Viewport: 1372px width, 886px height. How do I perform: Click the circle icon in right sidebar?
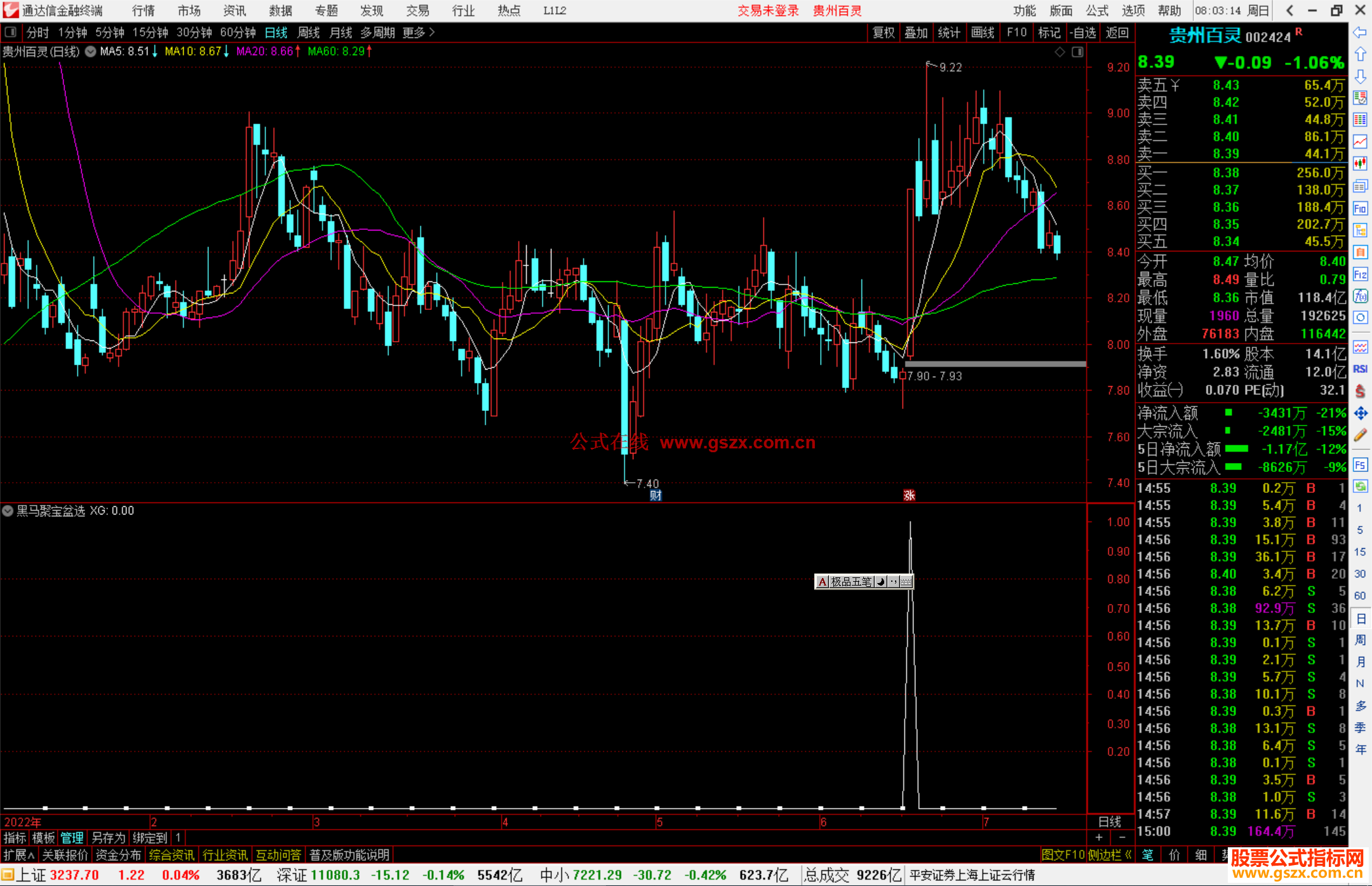[x=1360, y=318]
